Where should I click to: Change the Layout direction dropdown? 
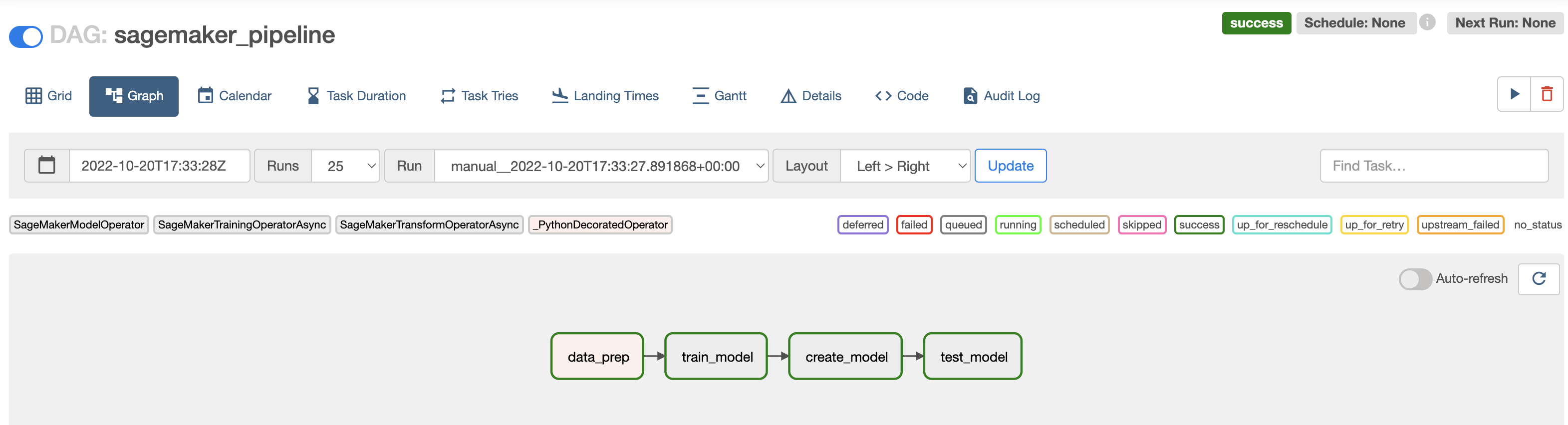click(x=905, y=166)
